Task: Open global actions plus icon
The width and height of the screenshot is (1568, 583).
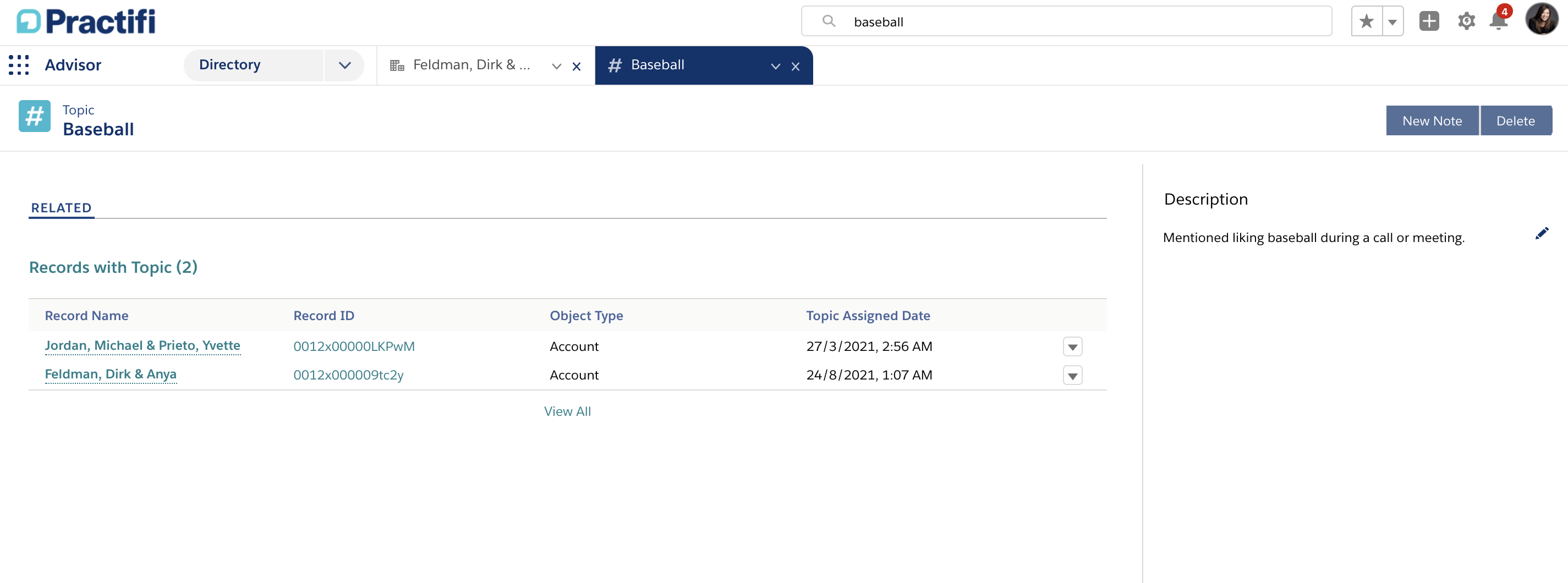Action: [x=1429, y=21]
